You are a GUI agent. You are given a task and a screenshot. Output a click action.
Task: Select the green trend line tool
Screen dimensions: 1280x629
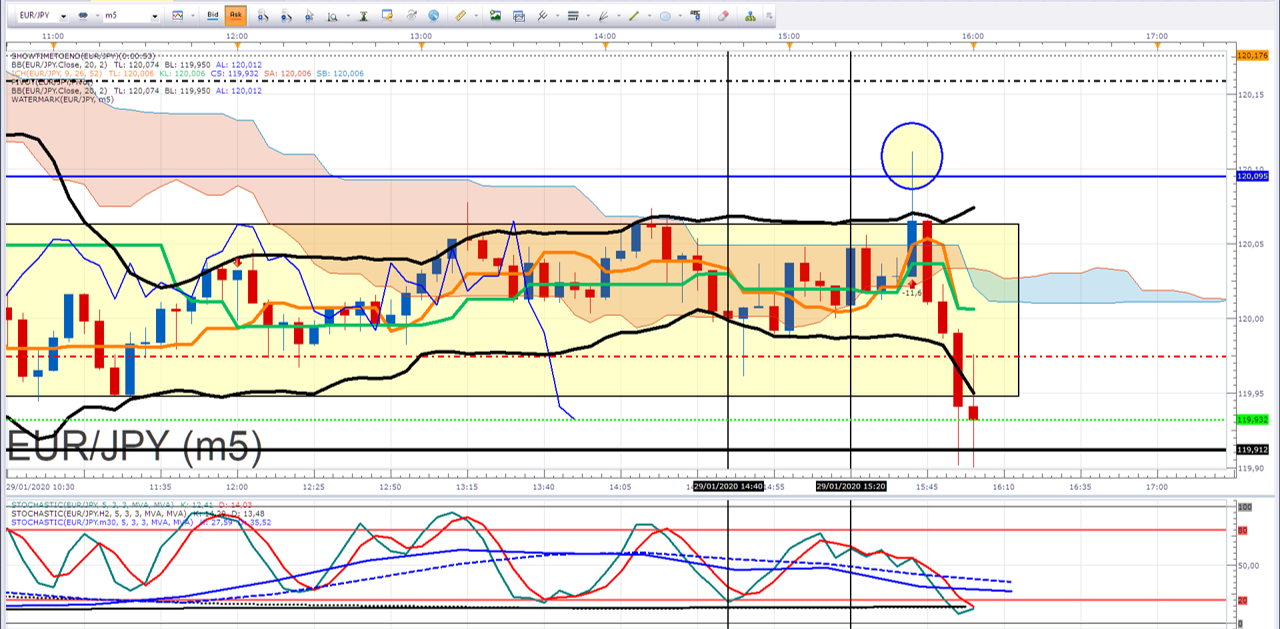click(634, 15)
